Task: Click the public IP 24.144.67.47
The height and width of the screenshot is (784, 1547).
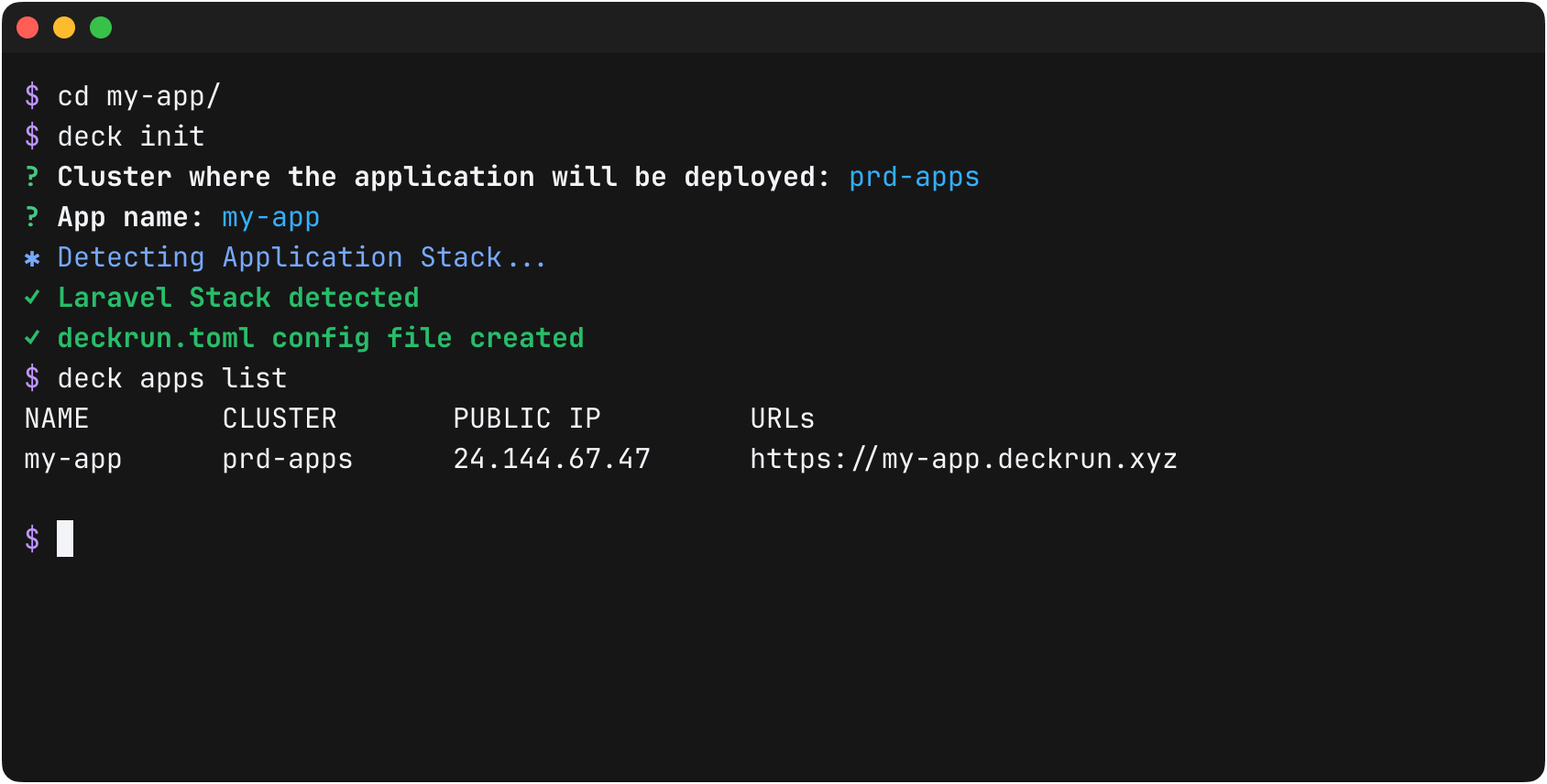Action: (552, 459)
